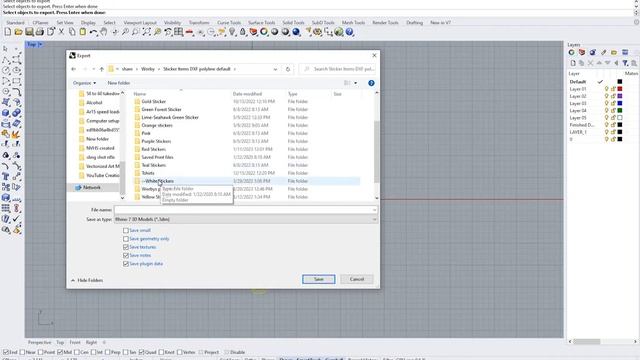Collapse folders with Hide Folders
640x360 pixels.
coord(87,280)
